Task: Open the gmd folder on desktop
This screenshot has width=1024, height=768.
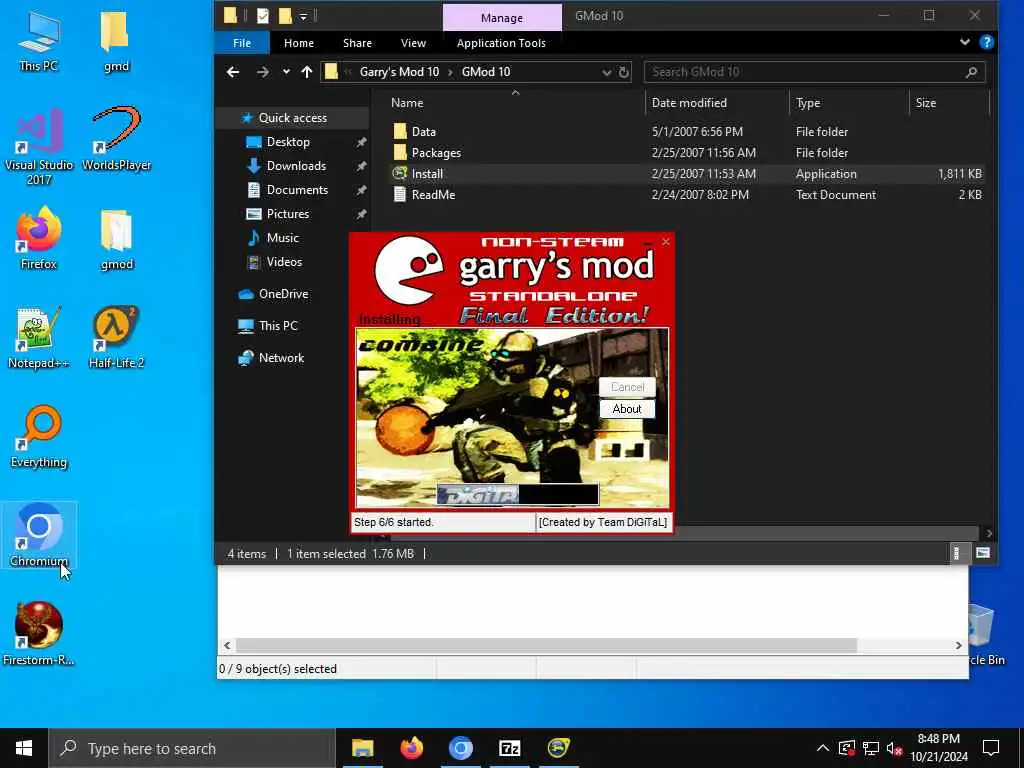Action: tap(116, 40)
